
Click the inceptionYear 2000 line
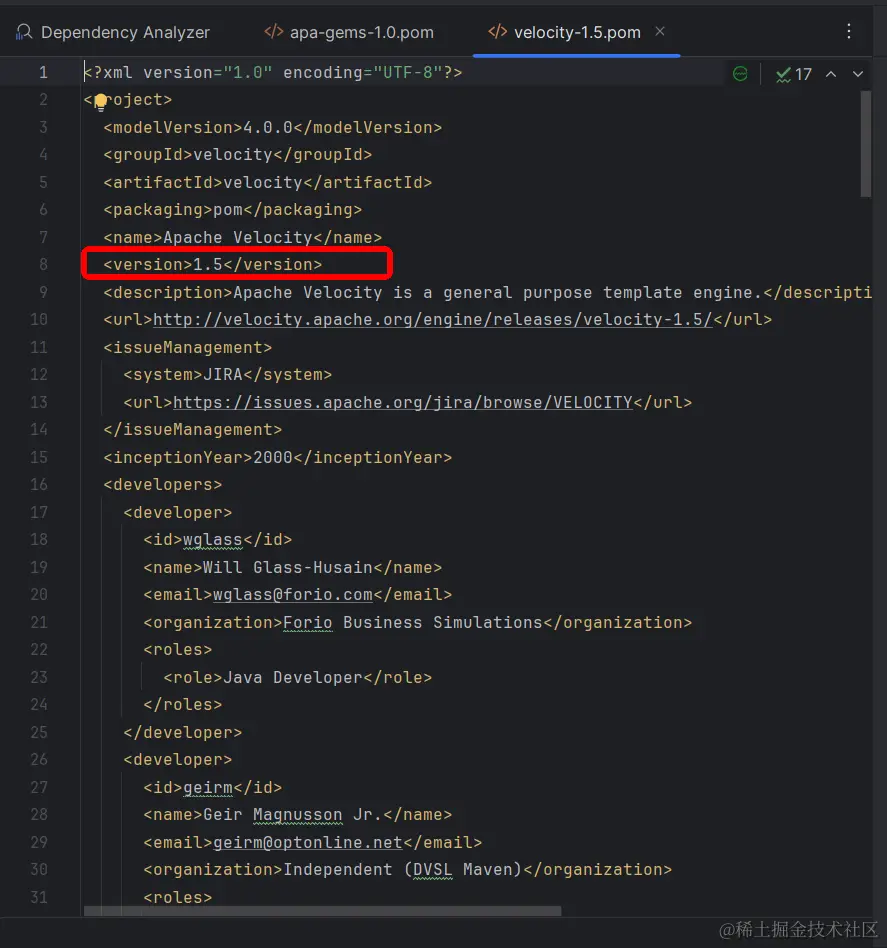pyautogui.click(x=278, y=458)
